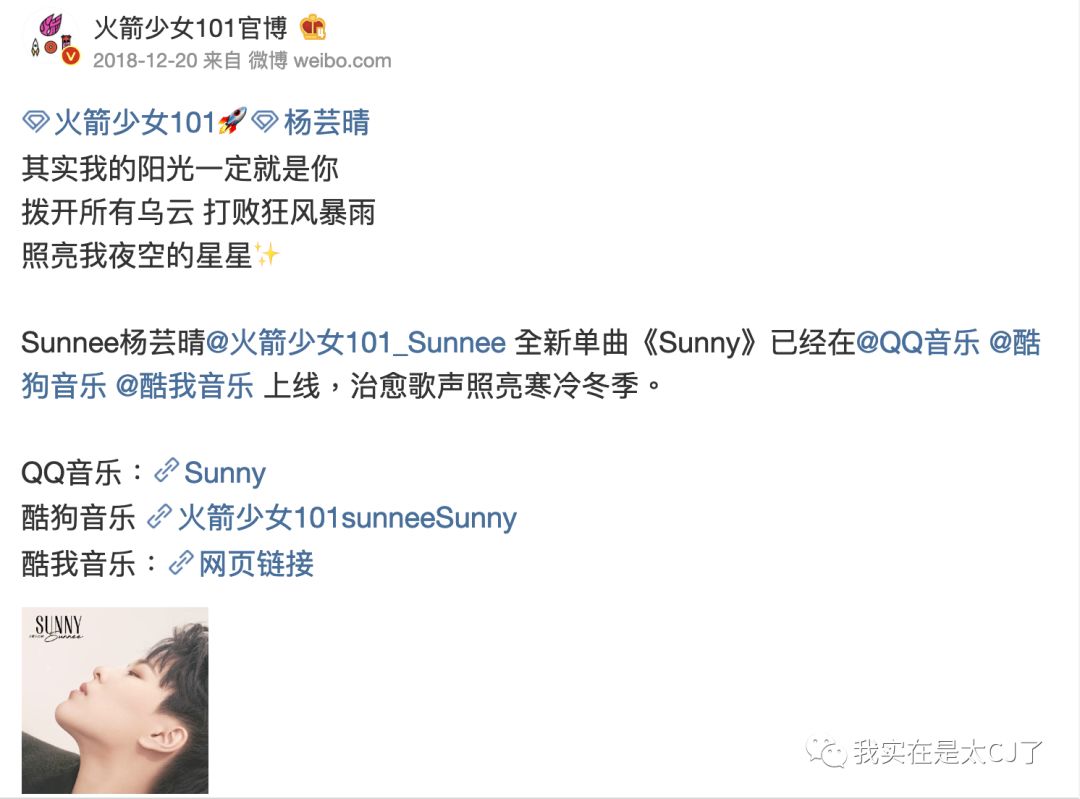
Task: Open the 火箭少女101sunneeSunny Kugou link
Action: (347, 517)
